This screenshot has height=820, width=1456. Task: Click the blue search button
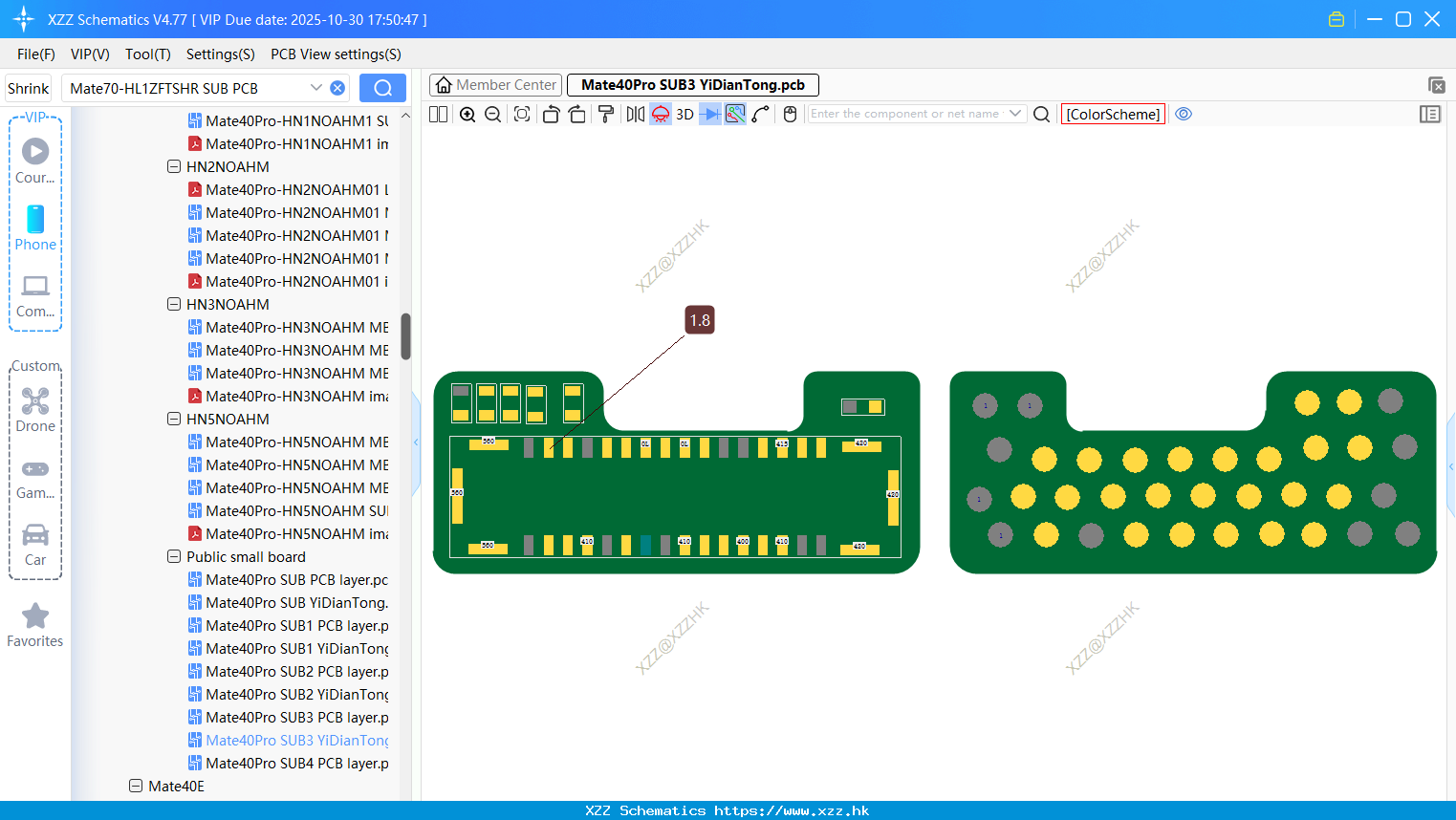[382, 88]
